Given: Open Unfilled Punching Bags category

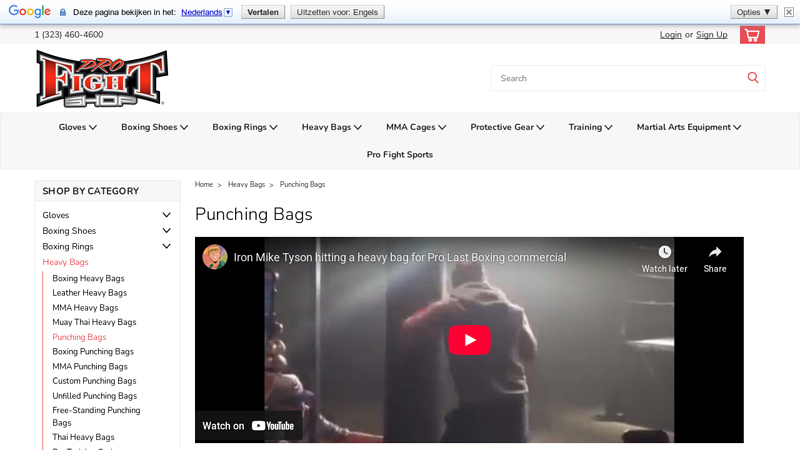Looking at the screenshot, I should click(x=94, y=395).
